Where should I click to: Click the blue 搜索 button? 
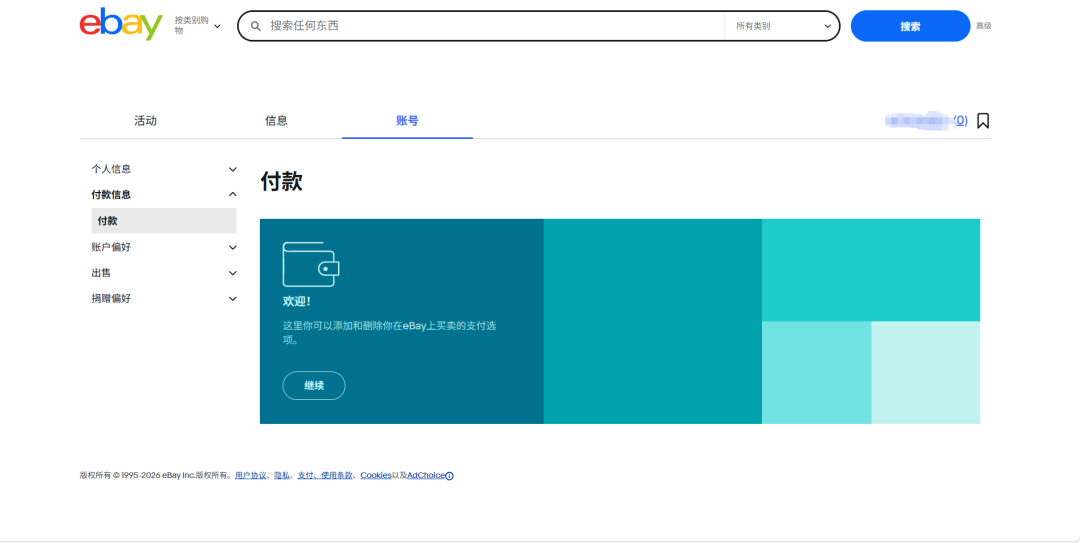pyautogui.click(x=910, y=26)
